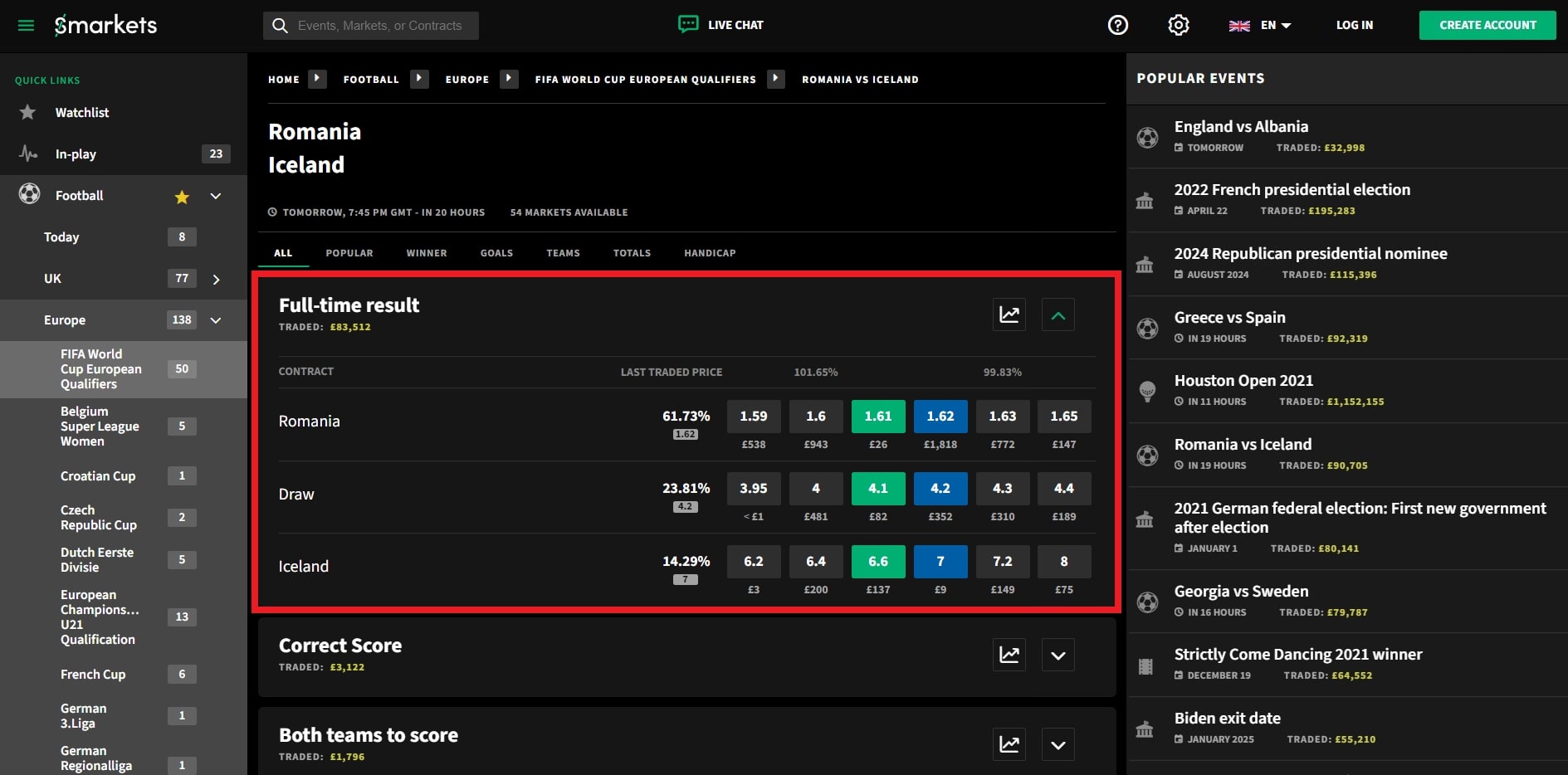Show price chart for Full-time result

click(x=1009, y=314)
